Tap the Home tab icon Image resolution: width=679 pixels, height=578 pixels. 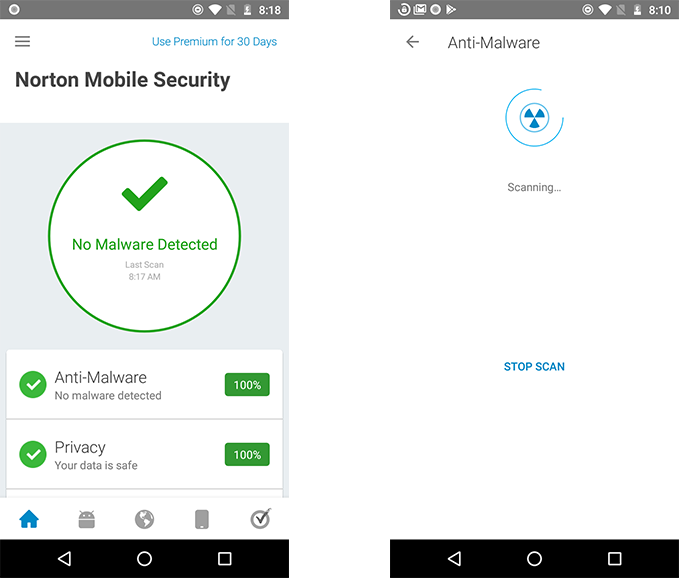tap(29, 519)
